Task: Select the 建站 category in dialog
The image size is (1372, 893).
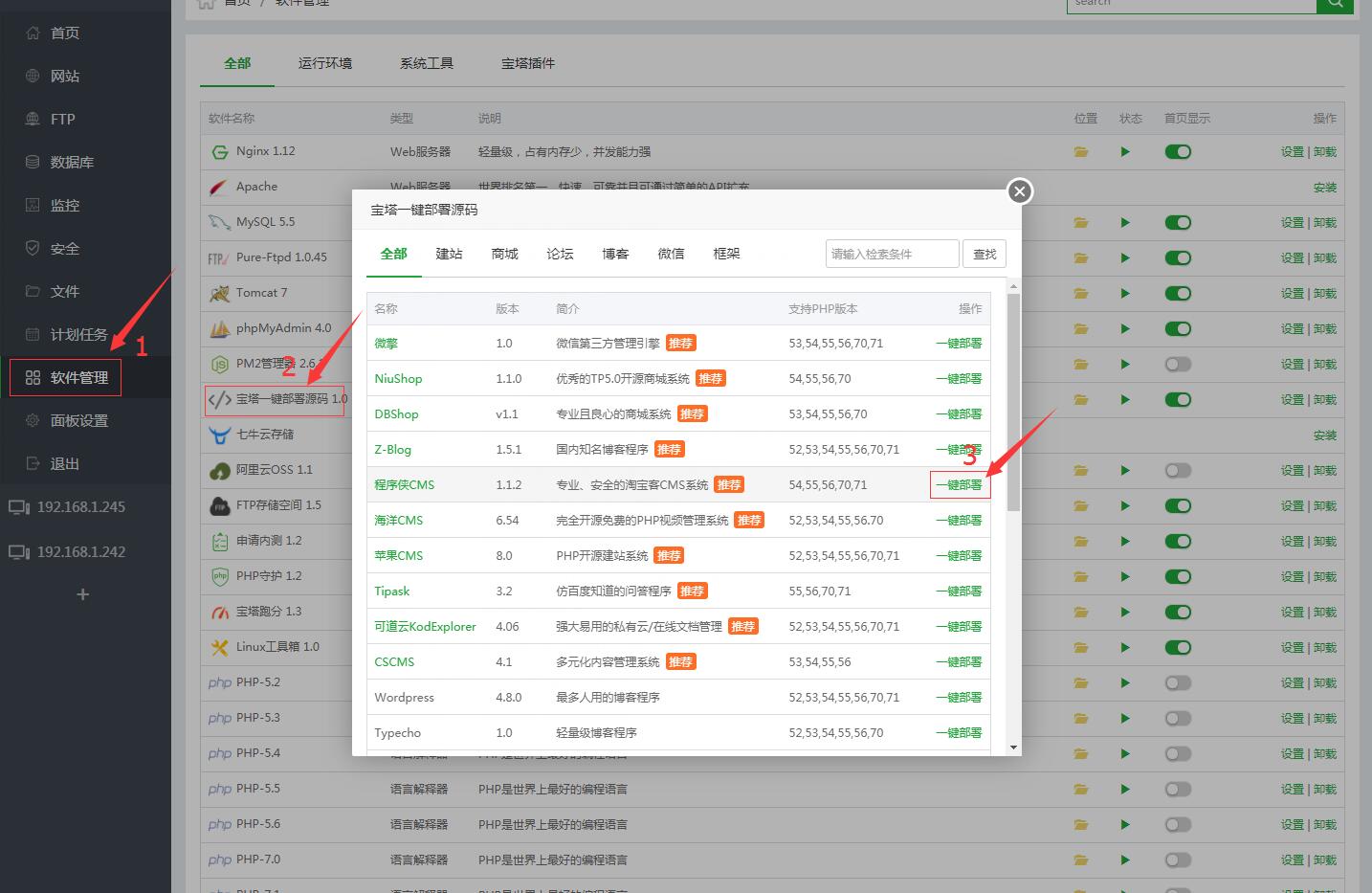Action: (x=449, y=254)
